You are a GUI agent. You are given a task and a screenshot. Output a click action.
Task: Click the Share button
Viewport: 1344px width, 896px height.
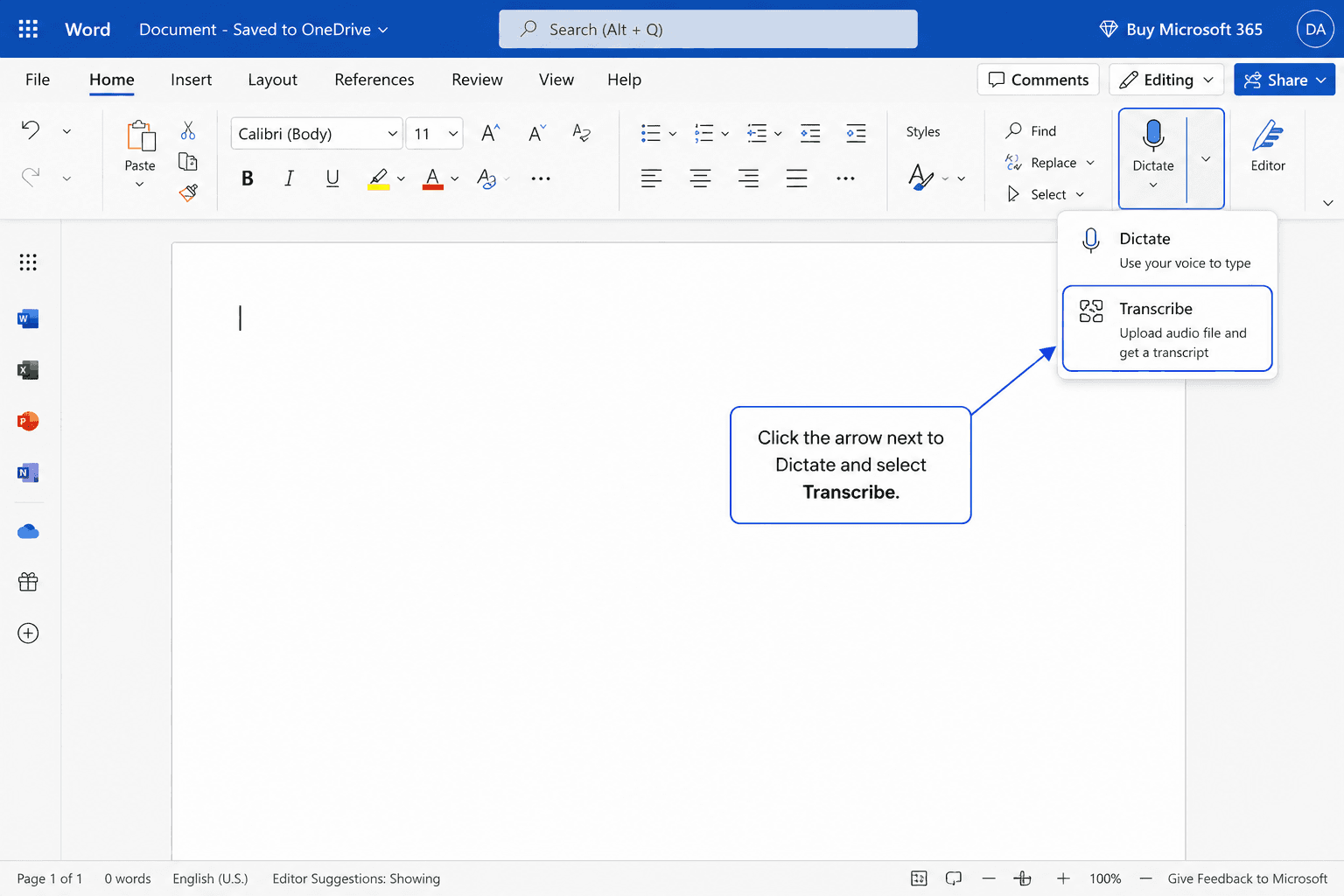(x=1284, y=80)
